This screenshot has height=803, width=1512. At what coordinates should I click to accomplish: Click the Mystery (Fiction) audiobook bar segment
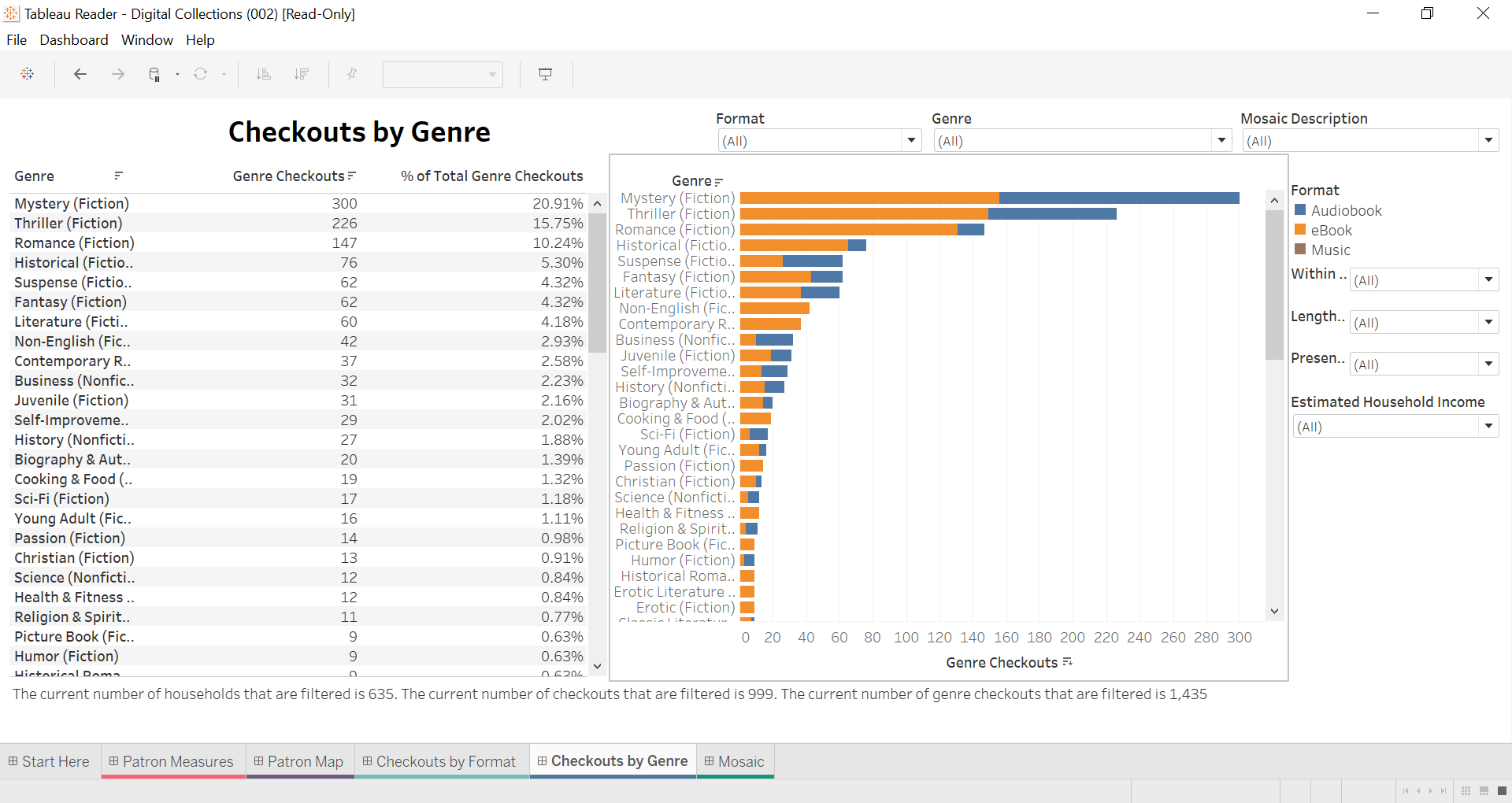point(1119,198)
